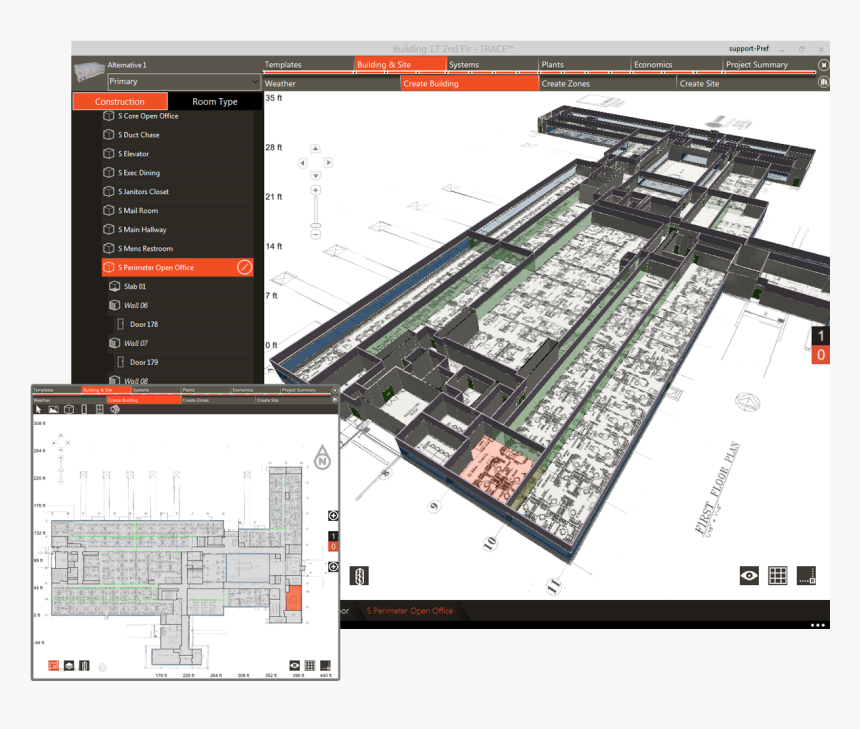Image resolution: width=860 pixels, height=729 pixels.
Task: Select S Janitors Closet room
Action: (178, 191)
